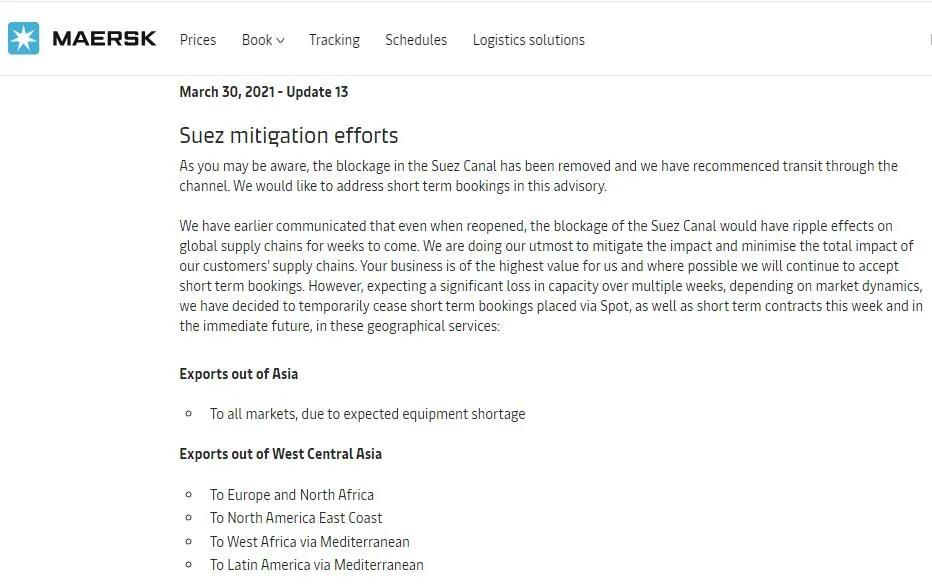Select the 'Exports out of Asia' heading
Viewport: 932px width, 584px height.
click(x=239, y=374)
